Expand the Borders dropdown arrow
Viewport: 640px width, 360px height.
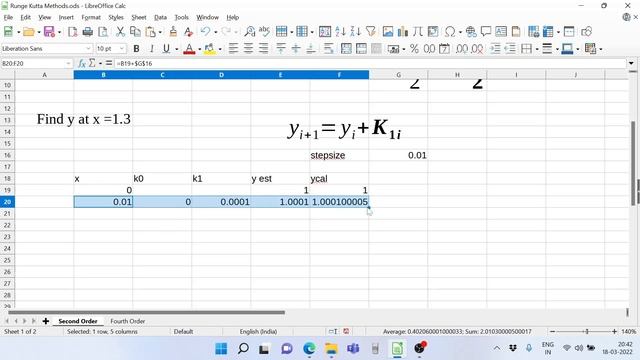[537, 49]
